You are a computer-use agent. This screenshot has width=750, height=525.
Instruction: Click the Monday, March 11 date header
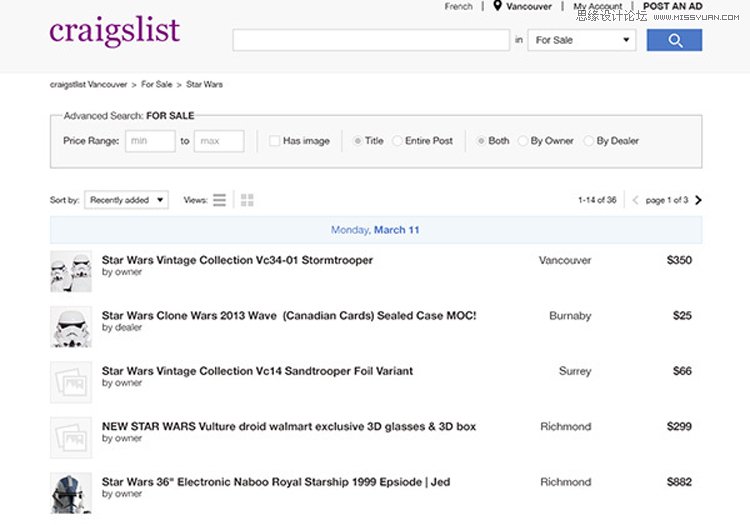click(x=375, y=230)
